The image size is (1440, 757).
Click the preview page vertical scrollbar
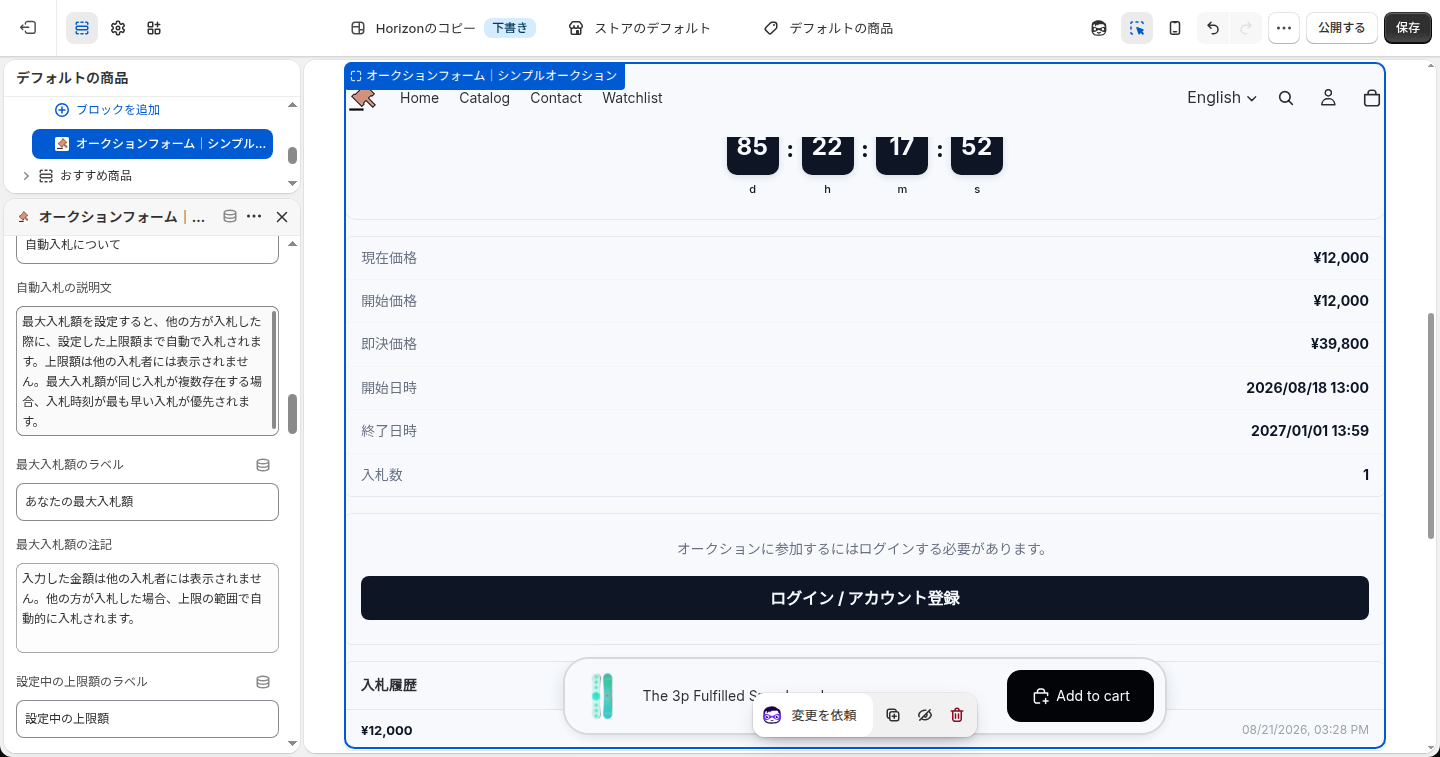click(x=1431, y=427)
